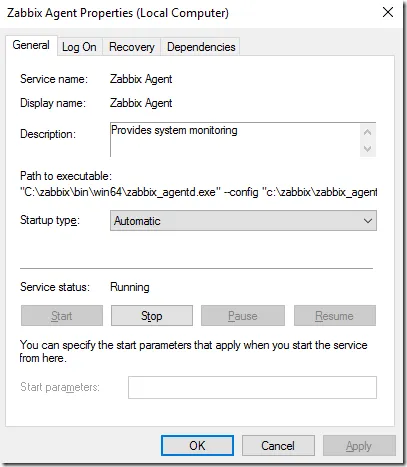Click the 'Service name:' label
Image resolution: width=407 pixels, height=467 pixels.
coord(54,79)
